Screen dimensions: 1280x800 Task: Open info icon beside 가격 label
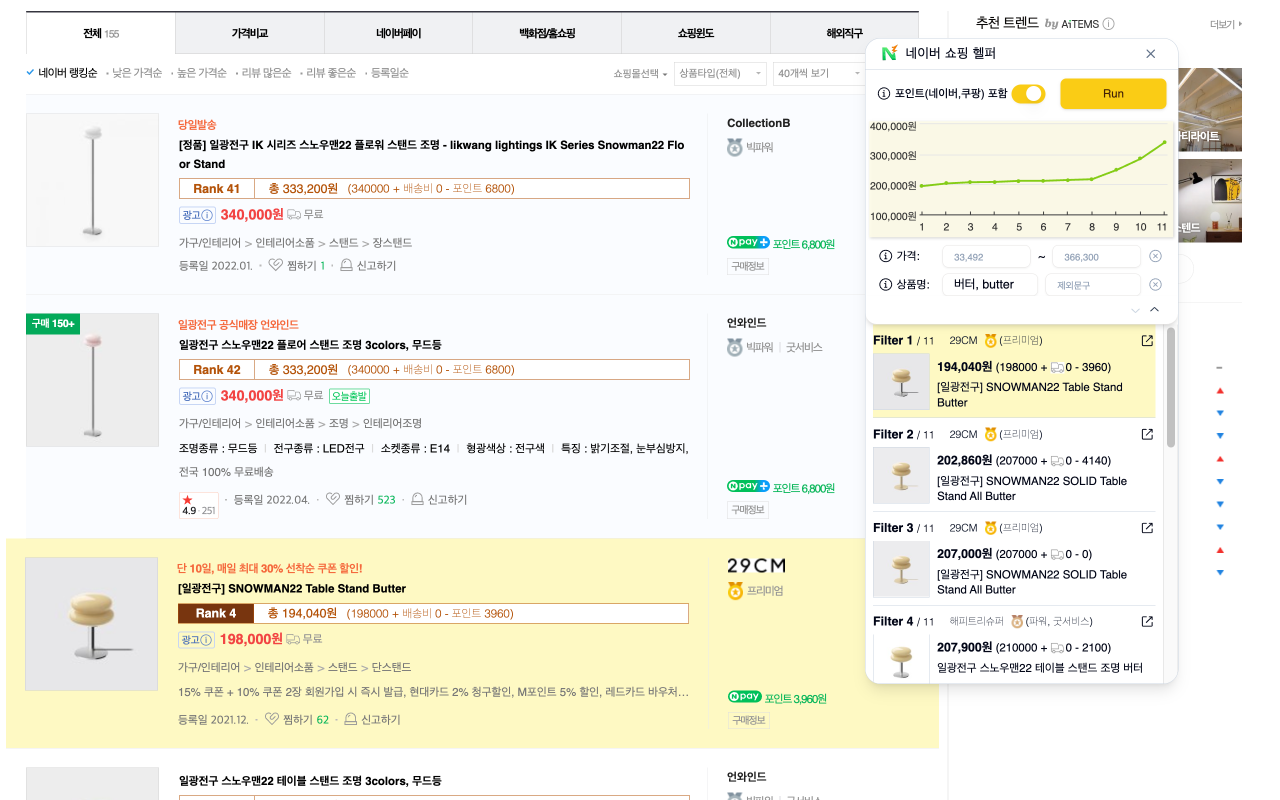tap(884, 257)
